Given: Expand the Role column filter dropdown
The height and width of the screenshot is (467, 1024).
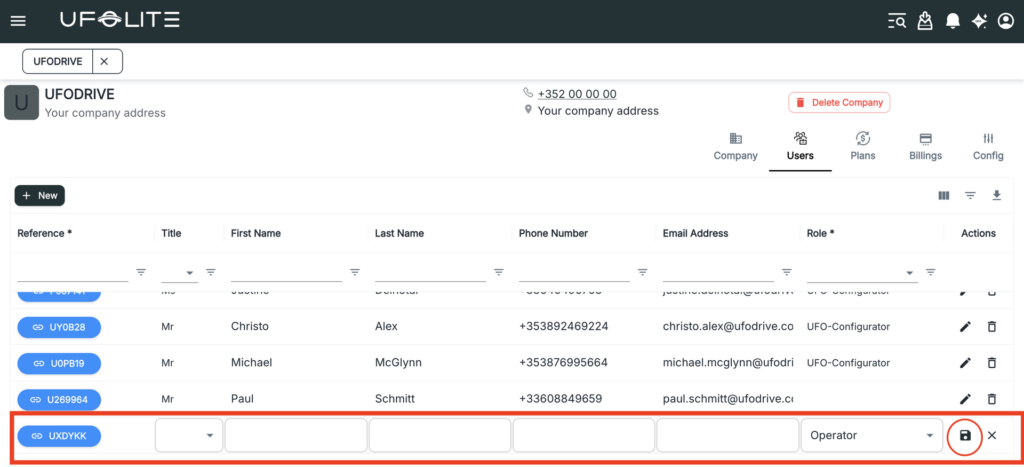Looking at the screenshot, I should pos(910,272).
